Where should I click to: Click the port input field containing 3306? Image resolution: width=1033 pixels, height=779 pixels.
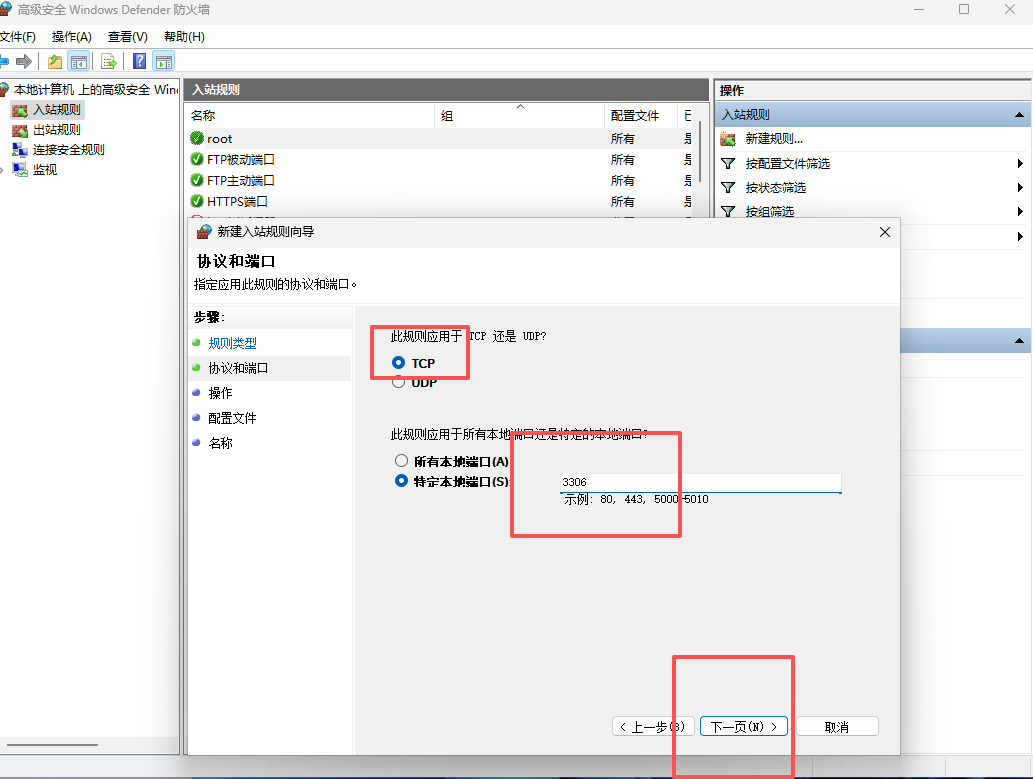(x=700, y=482)
